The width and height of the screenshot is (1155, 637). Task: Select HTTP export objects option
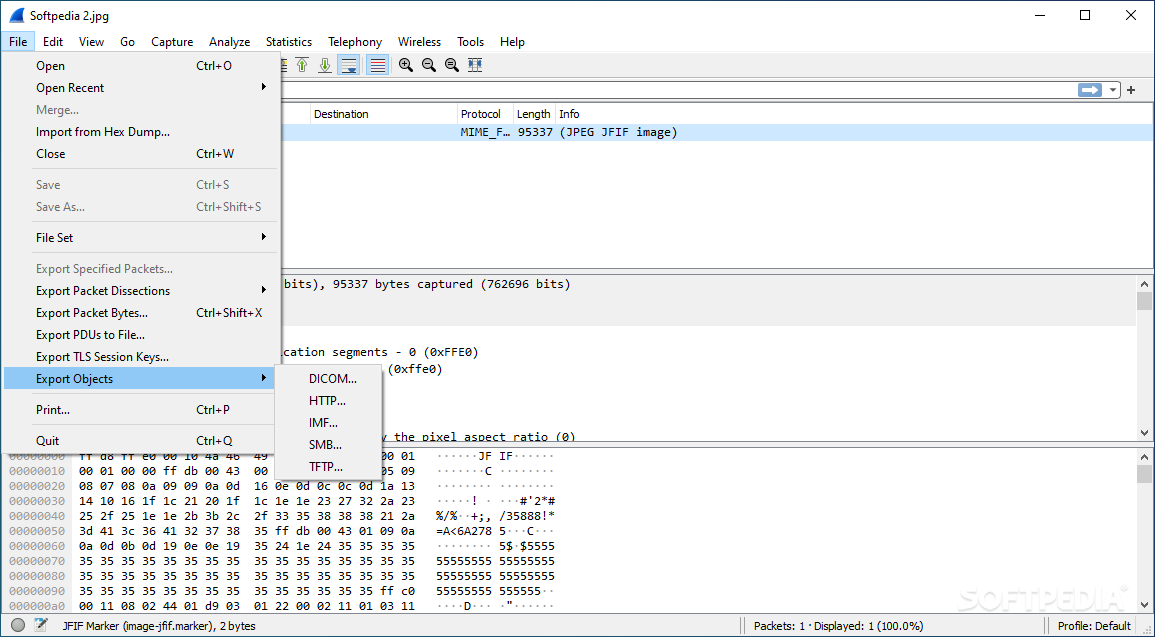[328, 401]
